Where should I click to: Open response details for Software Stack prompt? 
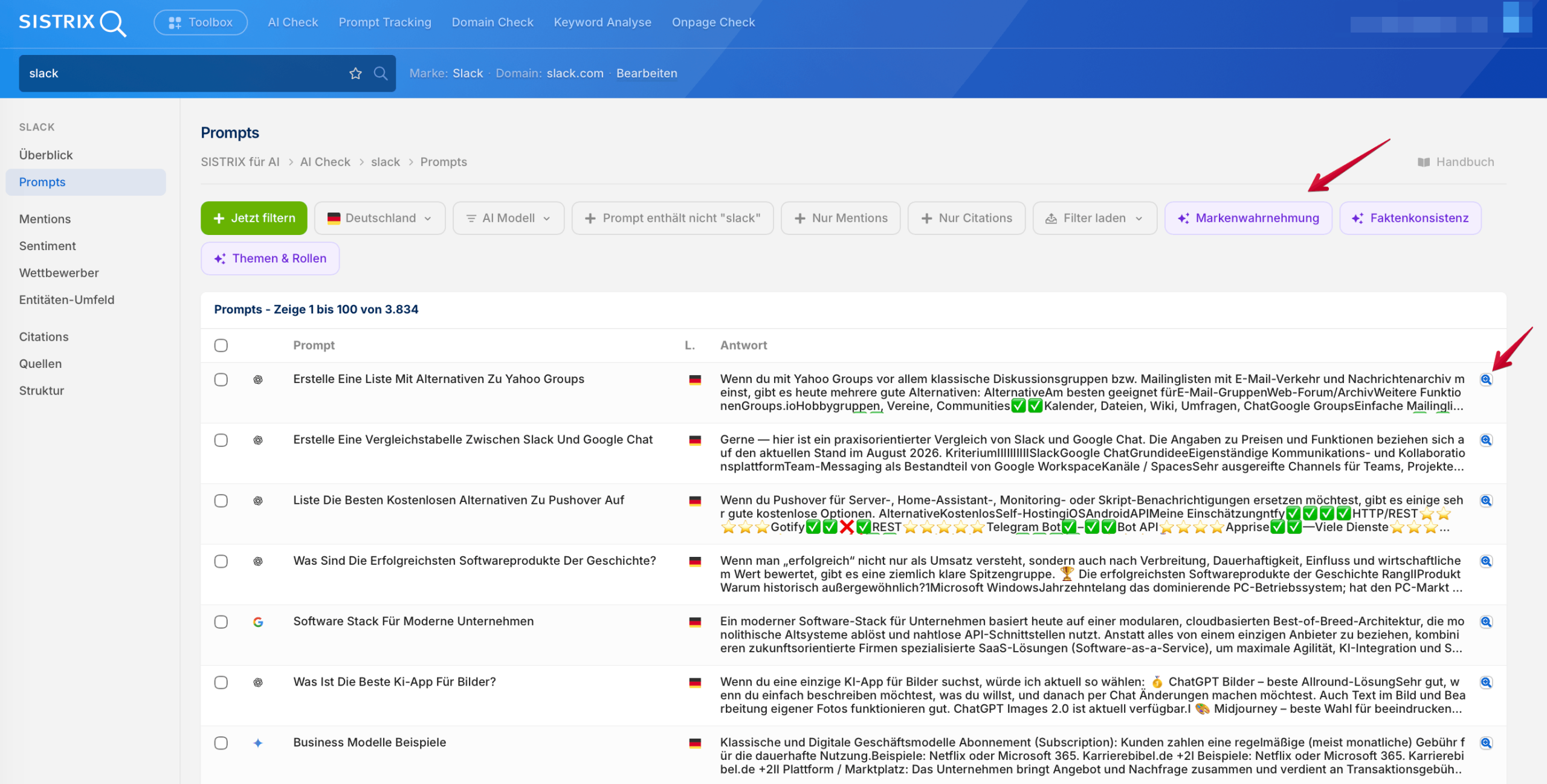point(1486,622)
